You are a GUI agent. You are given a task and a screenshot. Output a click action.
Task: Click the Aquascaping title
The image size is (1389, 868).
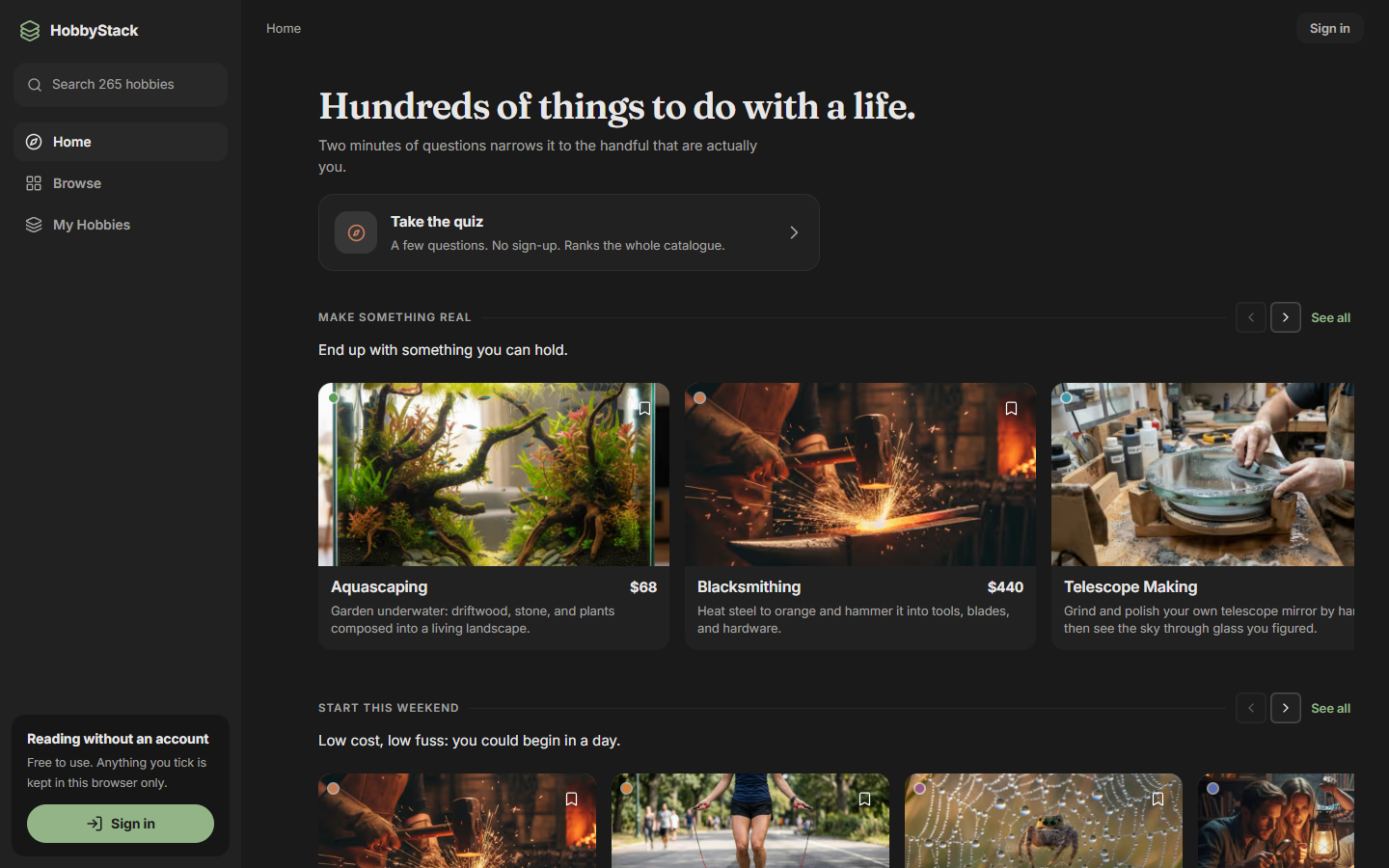pyautogui.click(x=379, y=587)
